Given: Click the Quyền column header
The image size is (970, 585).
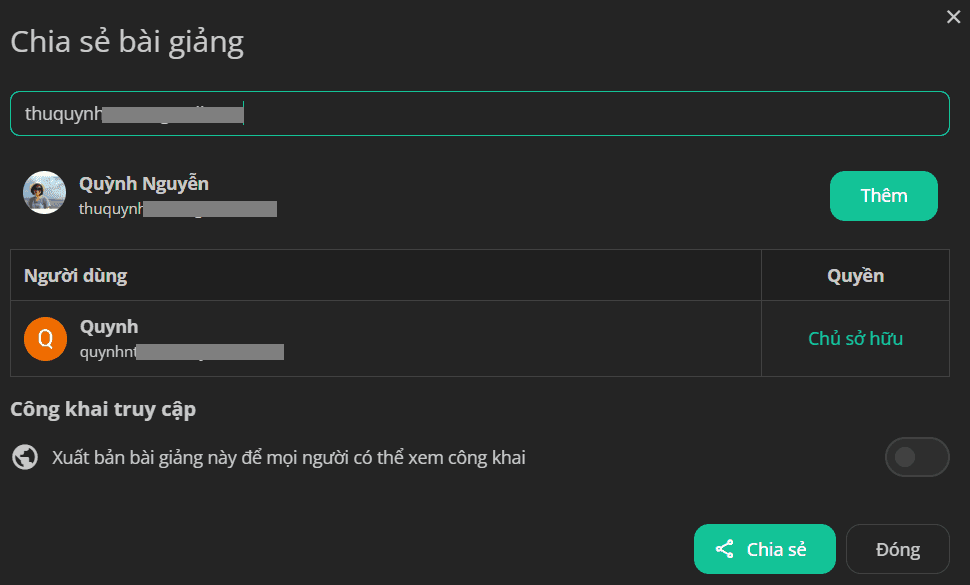Looking at the screenshot, I should coord(855,275).
